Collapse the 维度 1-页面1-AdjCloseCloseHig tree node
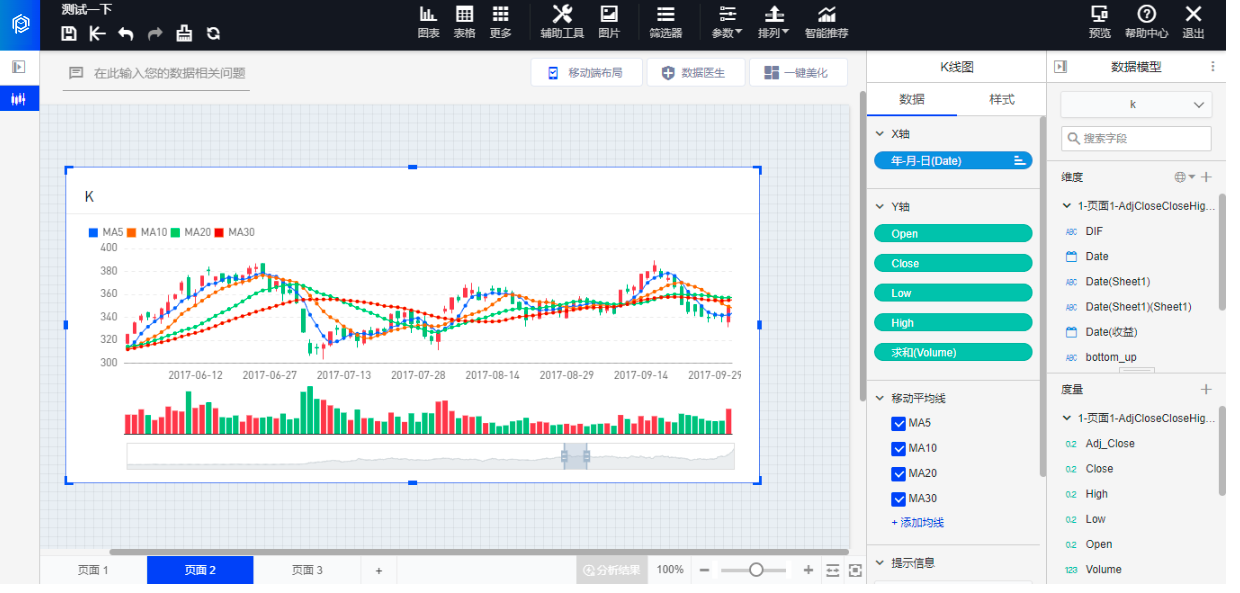The height and width of the screenshot is (593, 1240). (1068, 206)
